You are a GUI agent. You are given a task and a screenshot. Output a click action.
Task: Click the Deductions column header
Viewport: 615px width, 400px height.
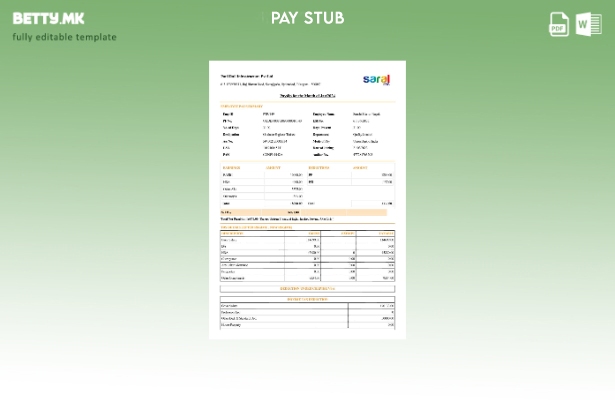pos(319,167)
